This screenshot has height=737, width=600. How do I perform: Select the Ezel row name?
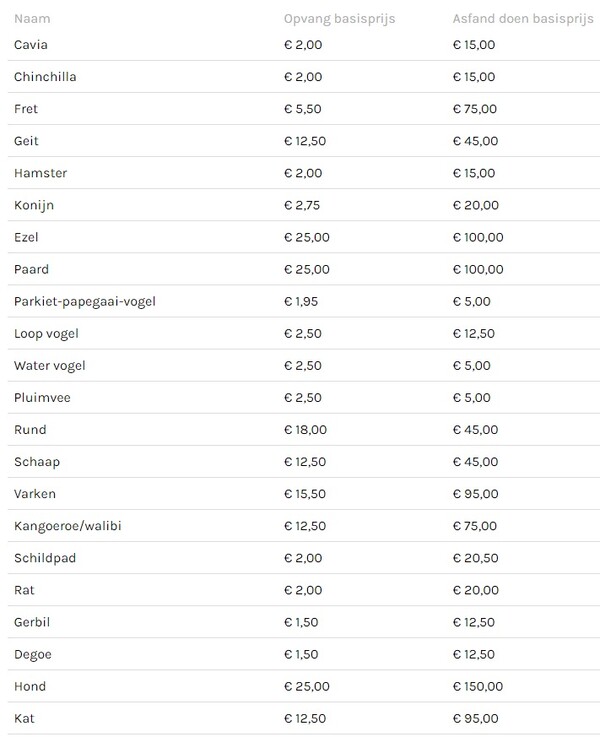(x=26, y=237)
